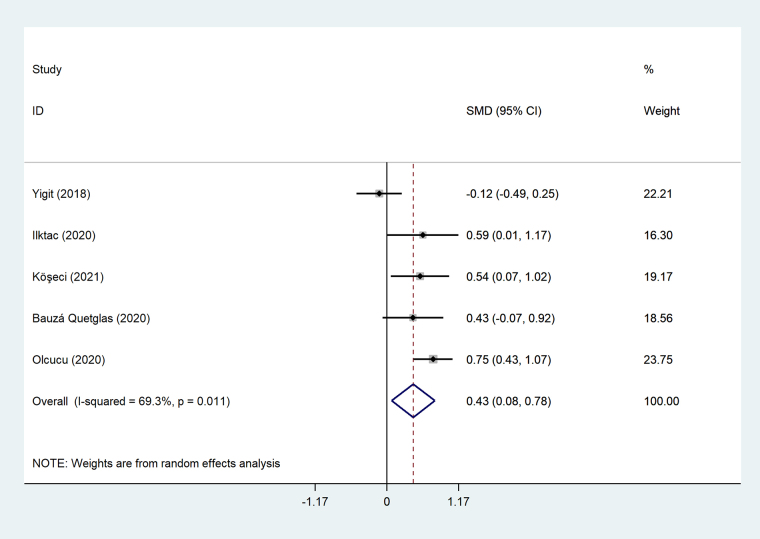Image resolution: width=760 pixels, height=539 pixels.
Task: Click the Köşeci (2021) study label
Action: [x=68, y=276]
